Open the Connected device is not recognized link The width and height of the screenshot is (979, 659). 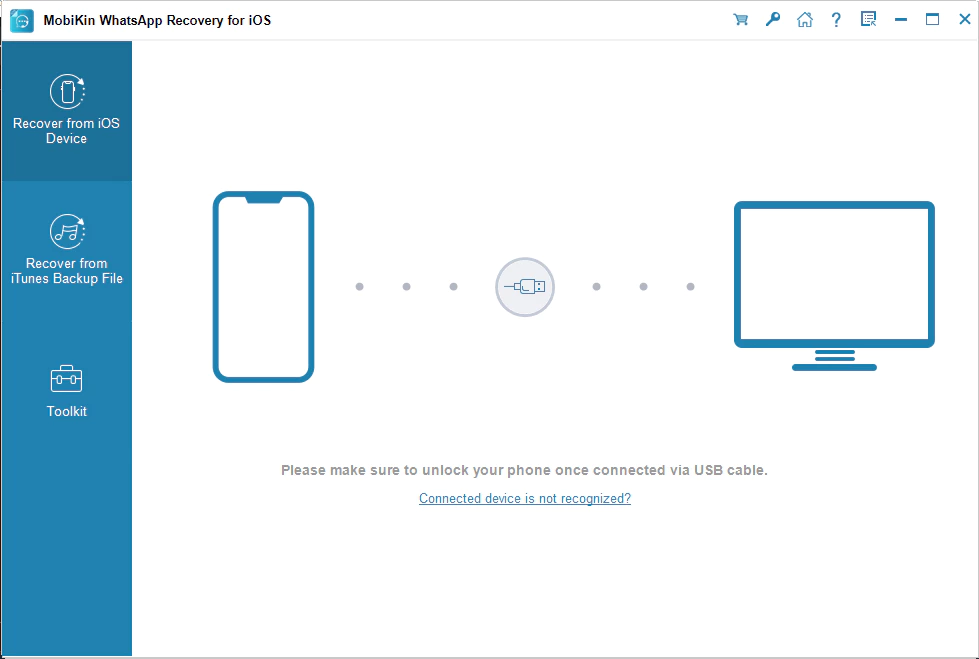click(524, 498)
